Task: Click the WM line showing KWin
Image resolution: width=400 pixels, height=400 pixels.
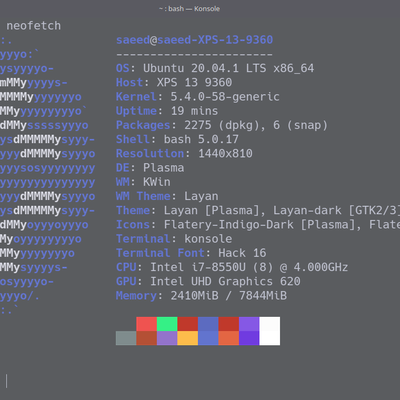Action: tap(143, 182)
